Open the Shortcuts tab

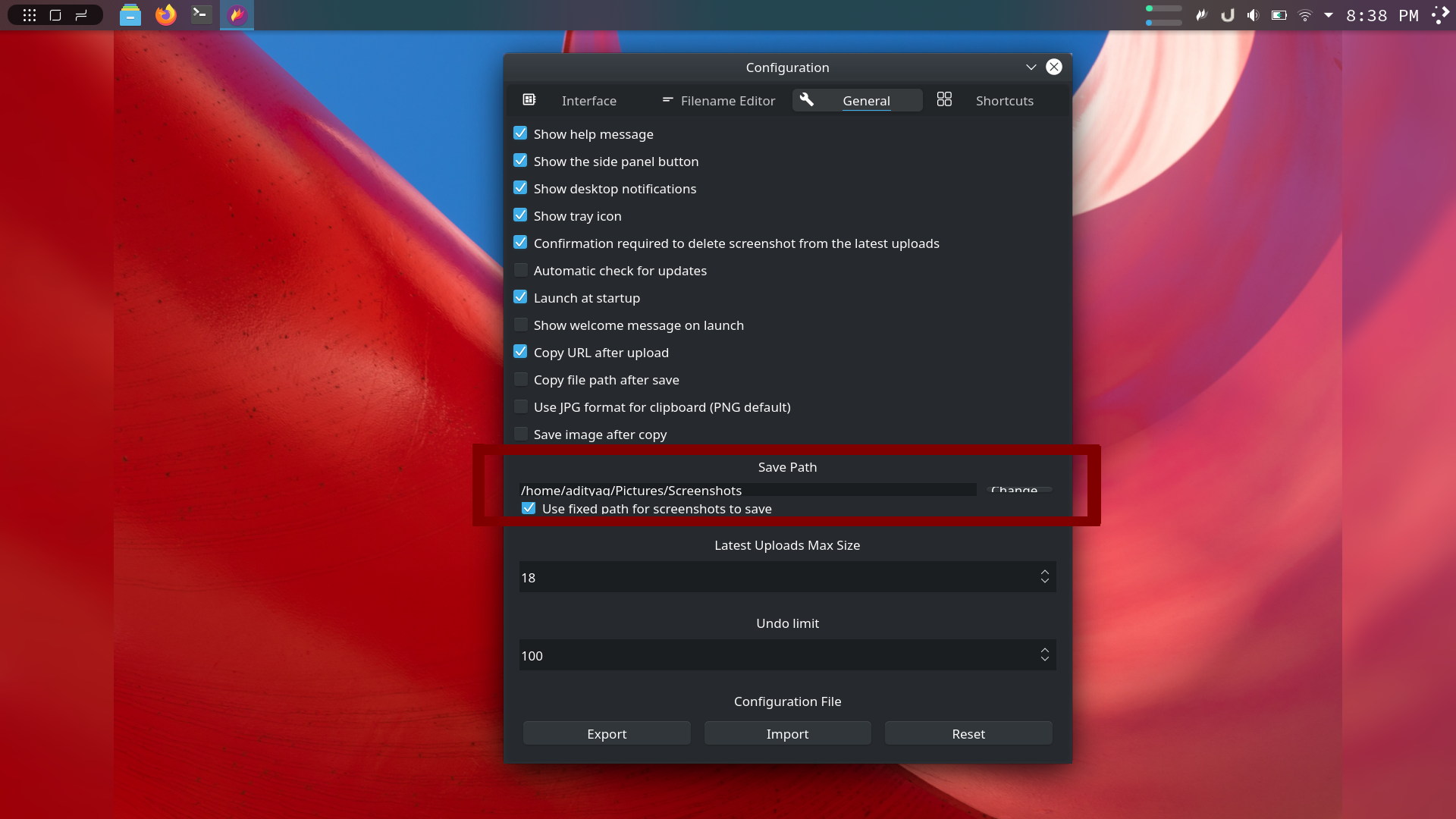point(1003,101)
